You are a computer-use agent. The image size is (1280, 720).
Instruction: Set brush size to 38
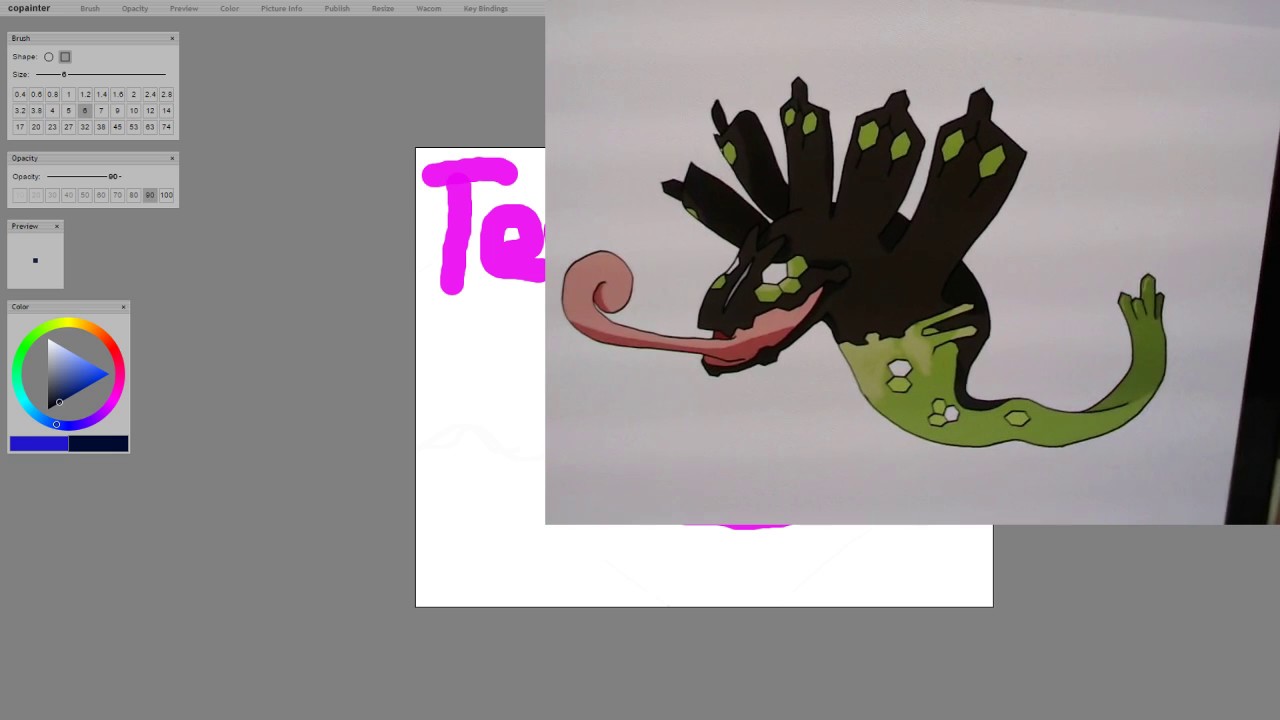pos(101,127)
